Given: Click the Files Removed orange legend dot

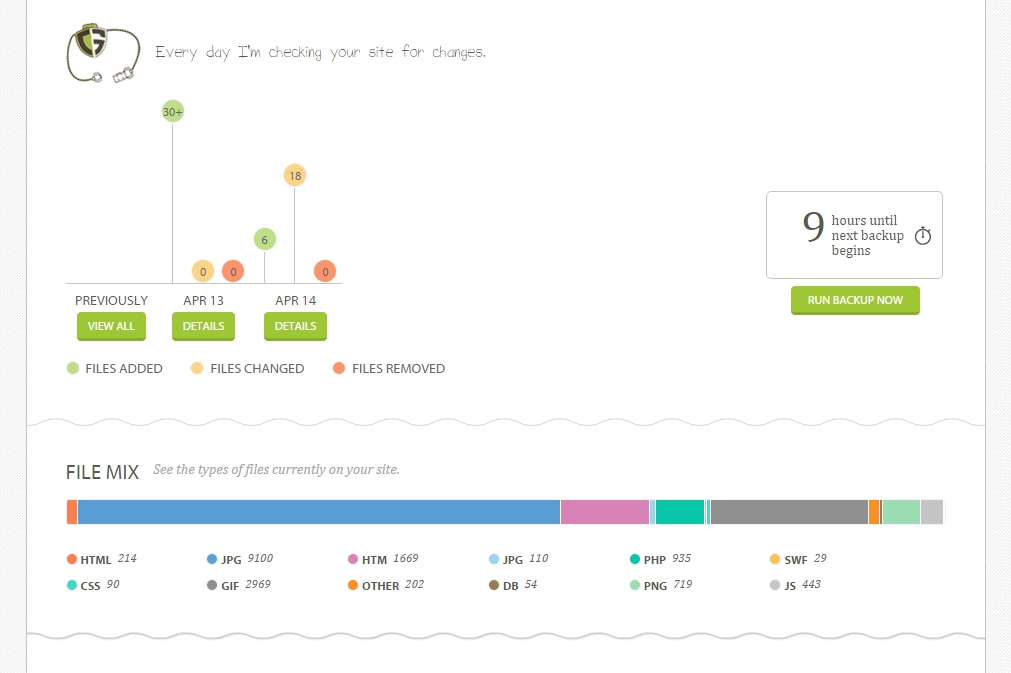Looking at the screenshot, I should click(x=339, y=368).
